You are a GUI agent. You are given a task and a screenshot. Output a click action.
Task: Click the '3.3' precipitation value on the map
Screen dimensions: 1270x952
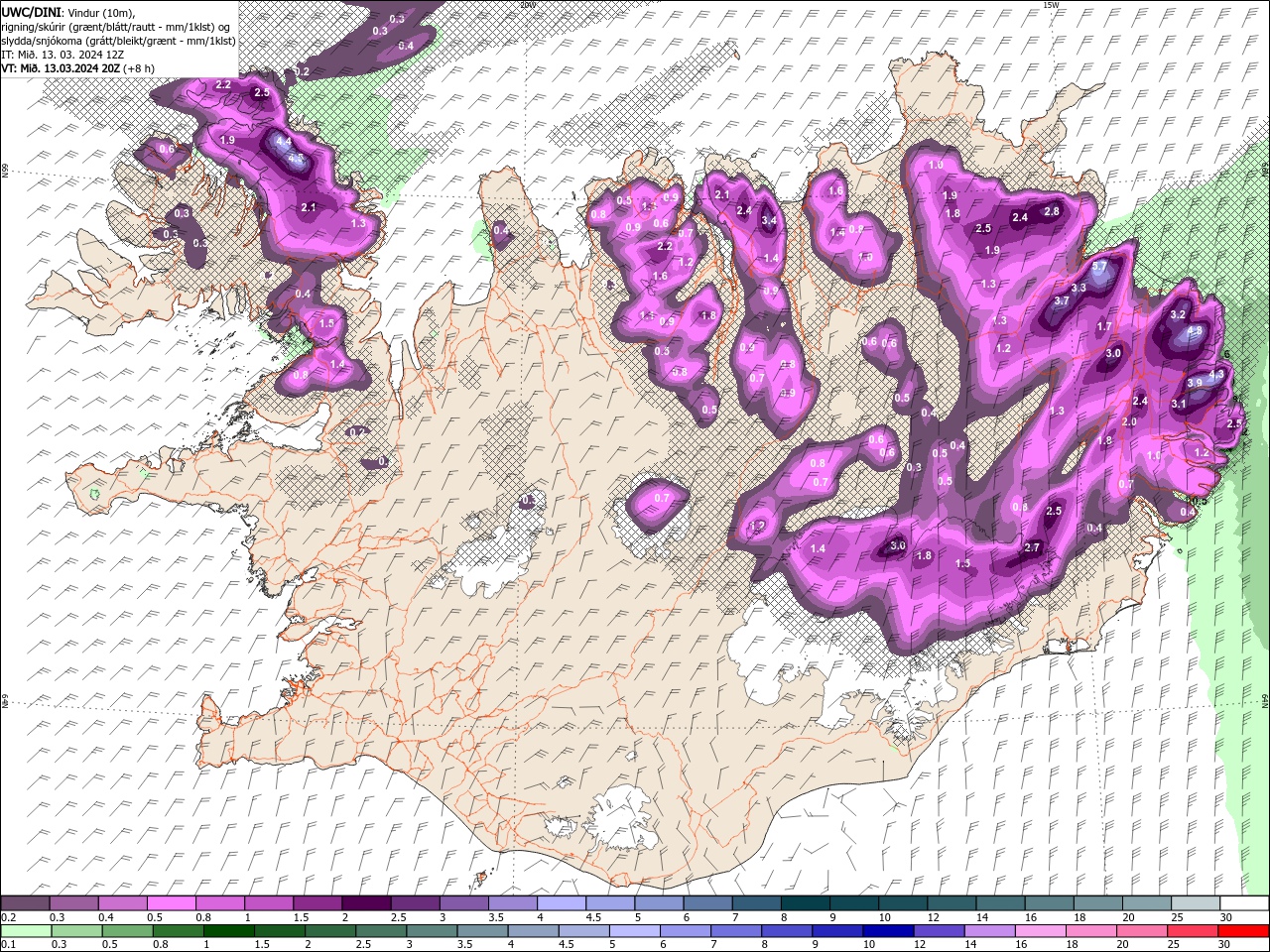(x=1079, y=288)
